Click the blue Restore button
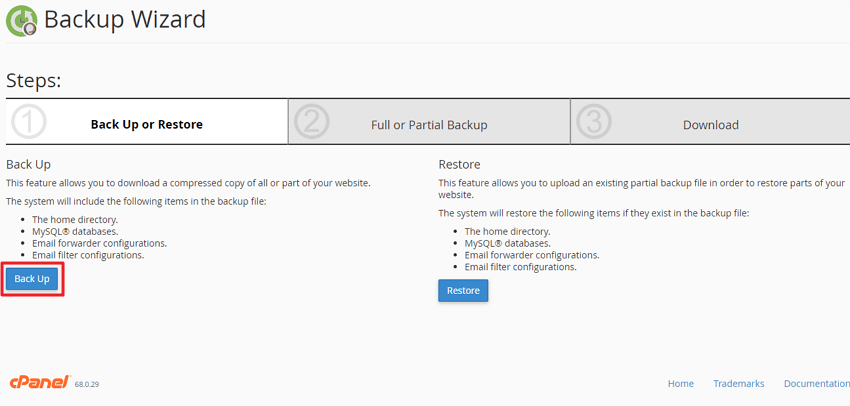 [463, 291]
